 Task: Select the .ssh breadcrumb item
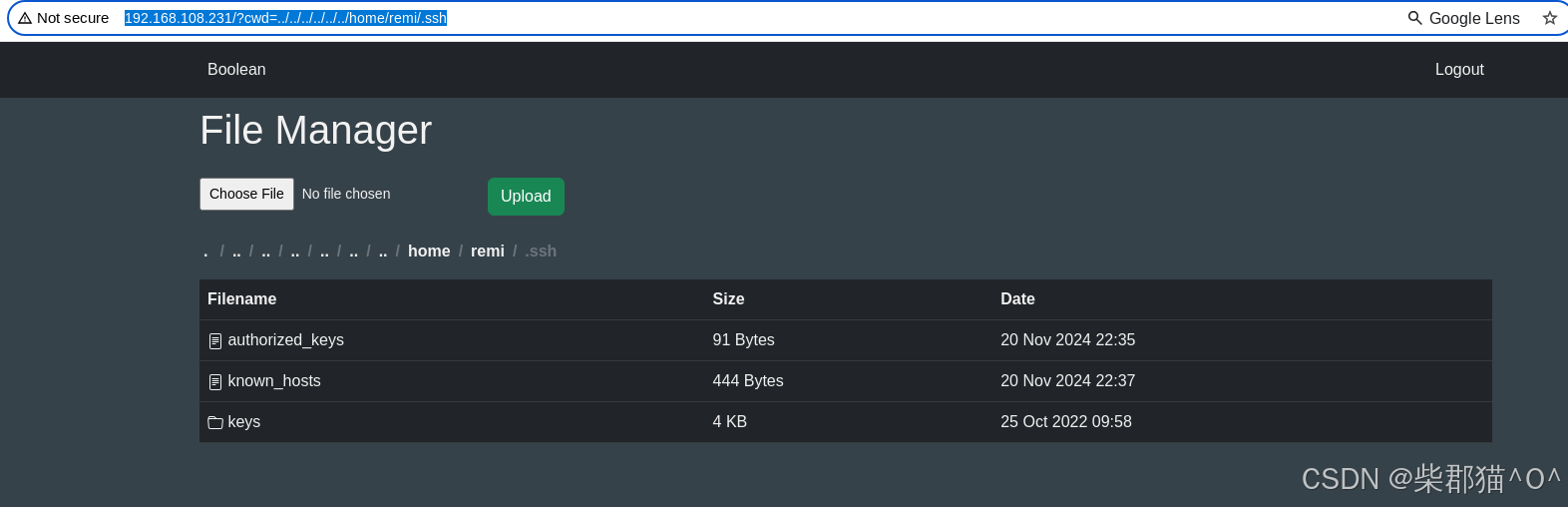(541, 252)
